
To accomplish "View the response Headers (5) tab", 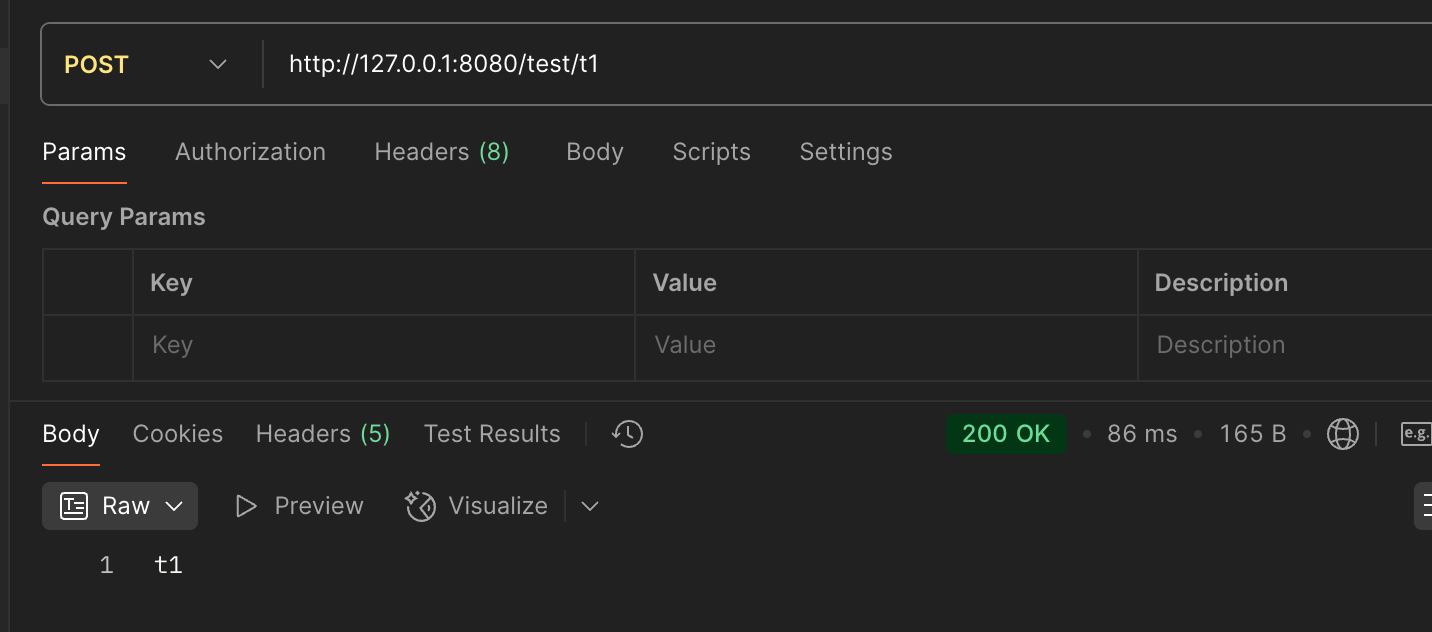I will tap(323, 434).
